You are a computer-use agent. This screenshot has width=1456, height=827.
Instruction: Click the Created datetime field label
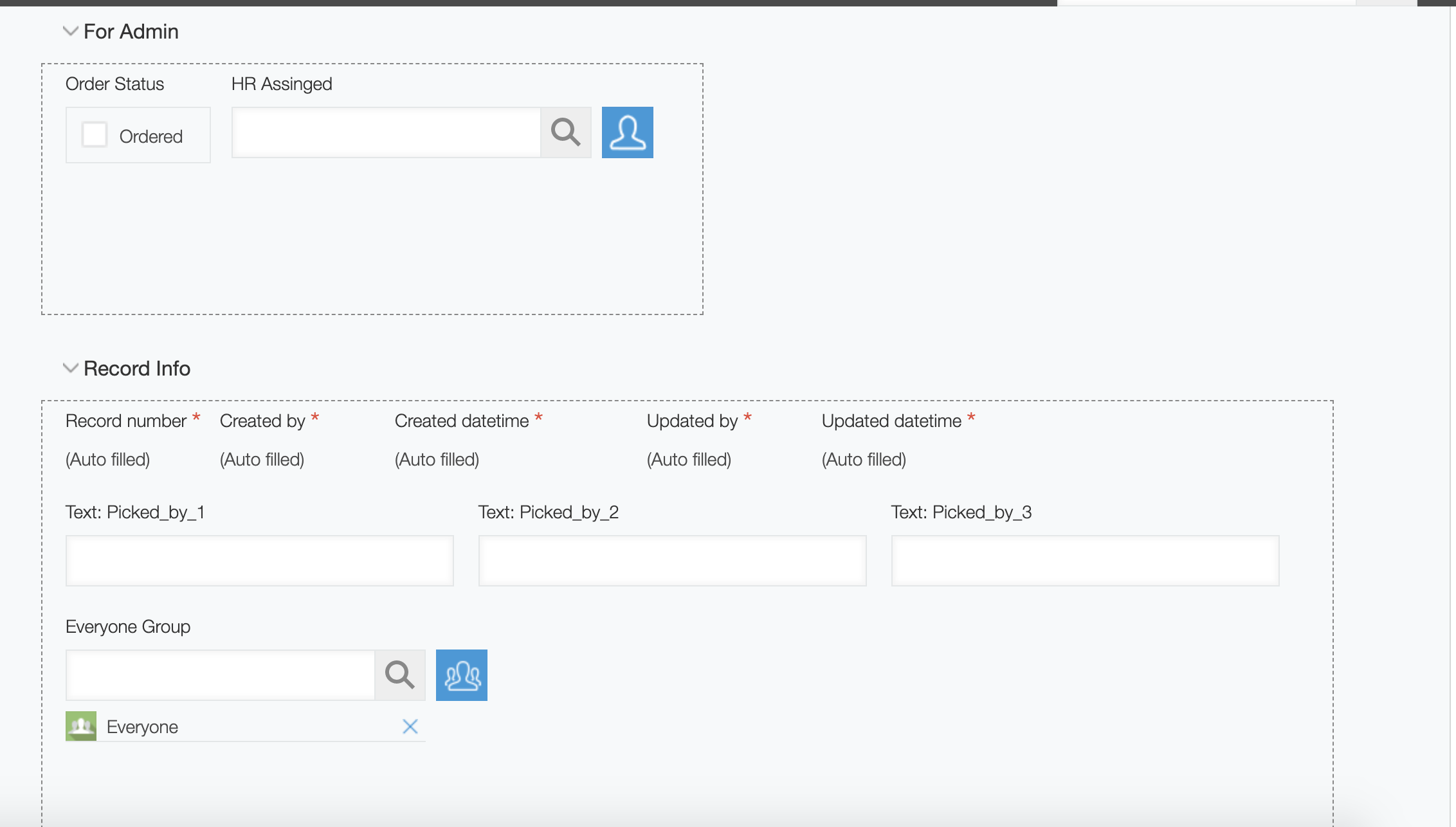tap(461, 421)
